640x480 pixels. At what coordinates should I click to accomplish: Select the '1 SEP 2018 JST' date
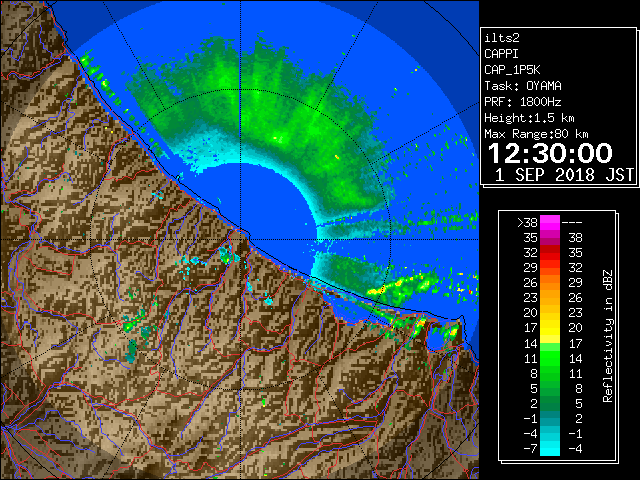tap(564, 175)
